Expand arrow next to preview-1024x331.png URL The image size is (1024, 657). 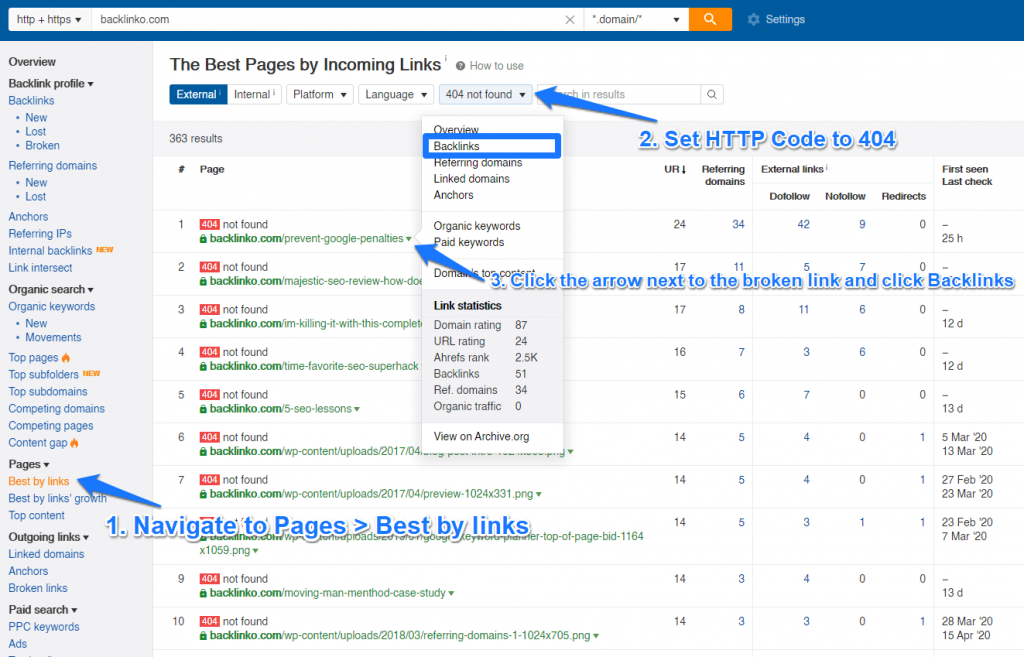coord(539,494)
